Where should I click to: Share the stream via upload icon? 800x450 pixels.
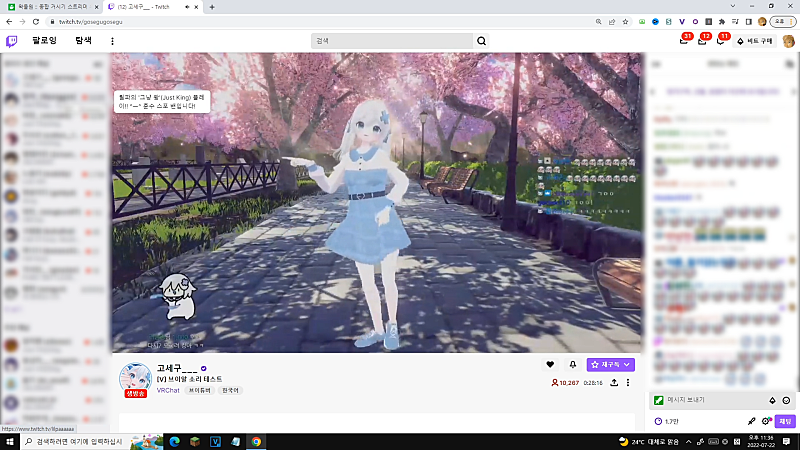[x=614, y=382]
